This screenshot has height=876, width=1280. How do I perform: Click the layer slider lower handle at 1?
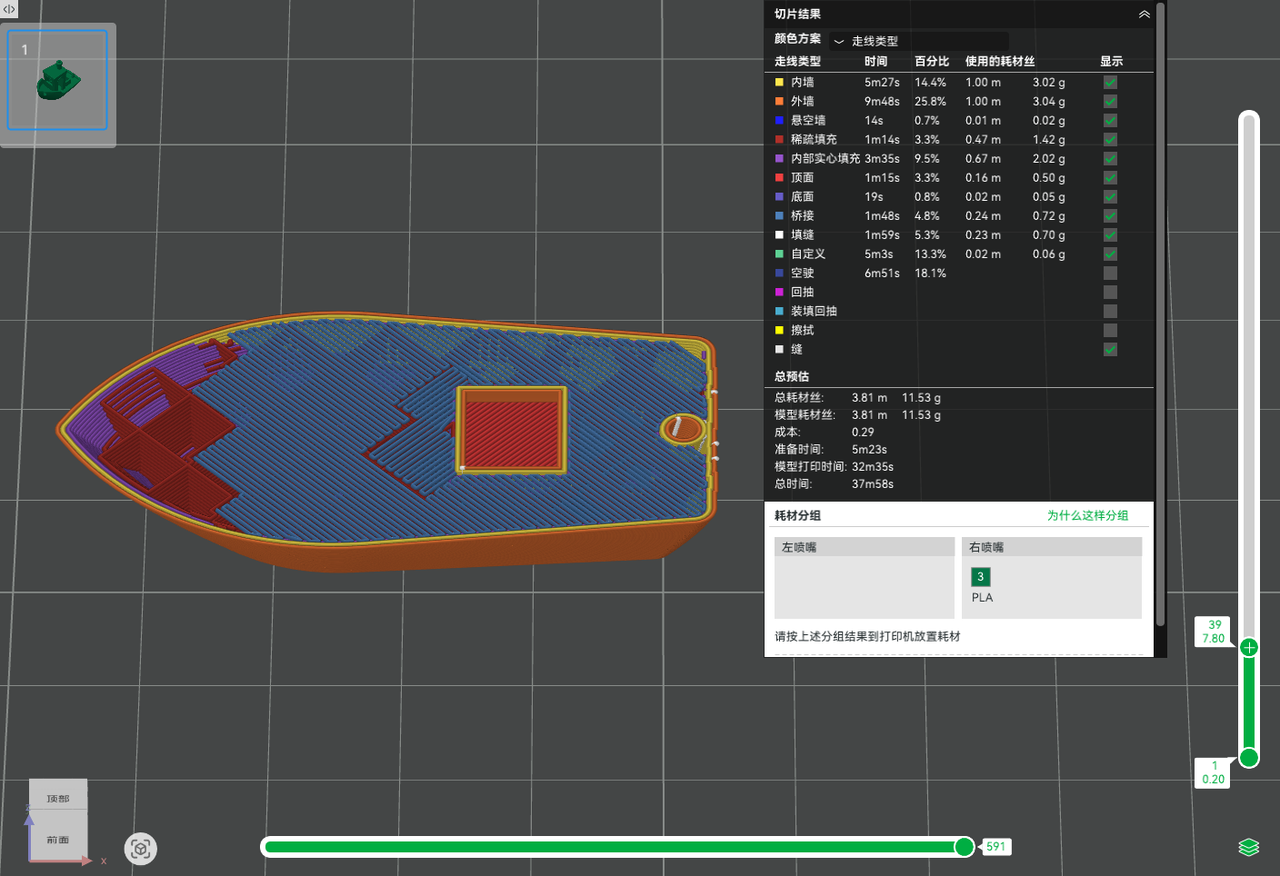(x=1249, y=757)
